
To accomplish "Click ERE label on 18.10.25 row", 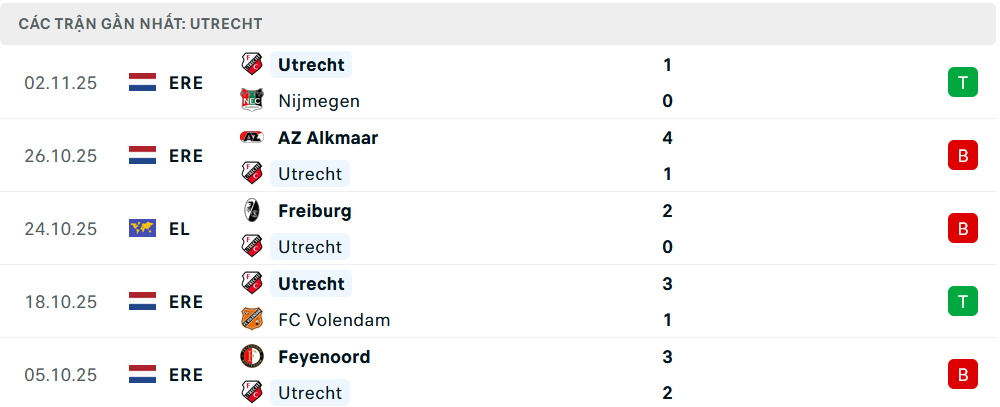I will tap(186, 301).
